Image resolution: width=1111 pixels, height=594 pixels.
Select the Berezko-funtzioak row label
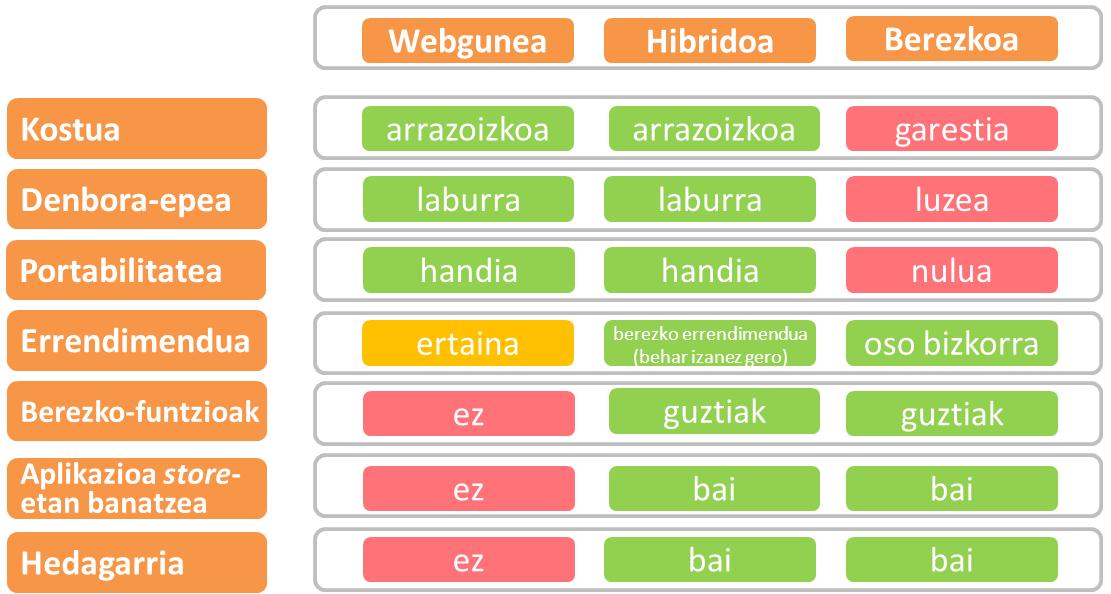click(x=137, y=412)
